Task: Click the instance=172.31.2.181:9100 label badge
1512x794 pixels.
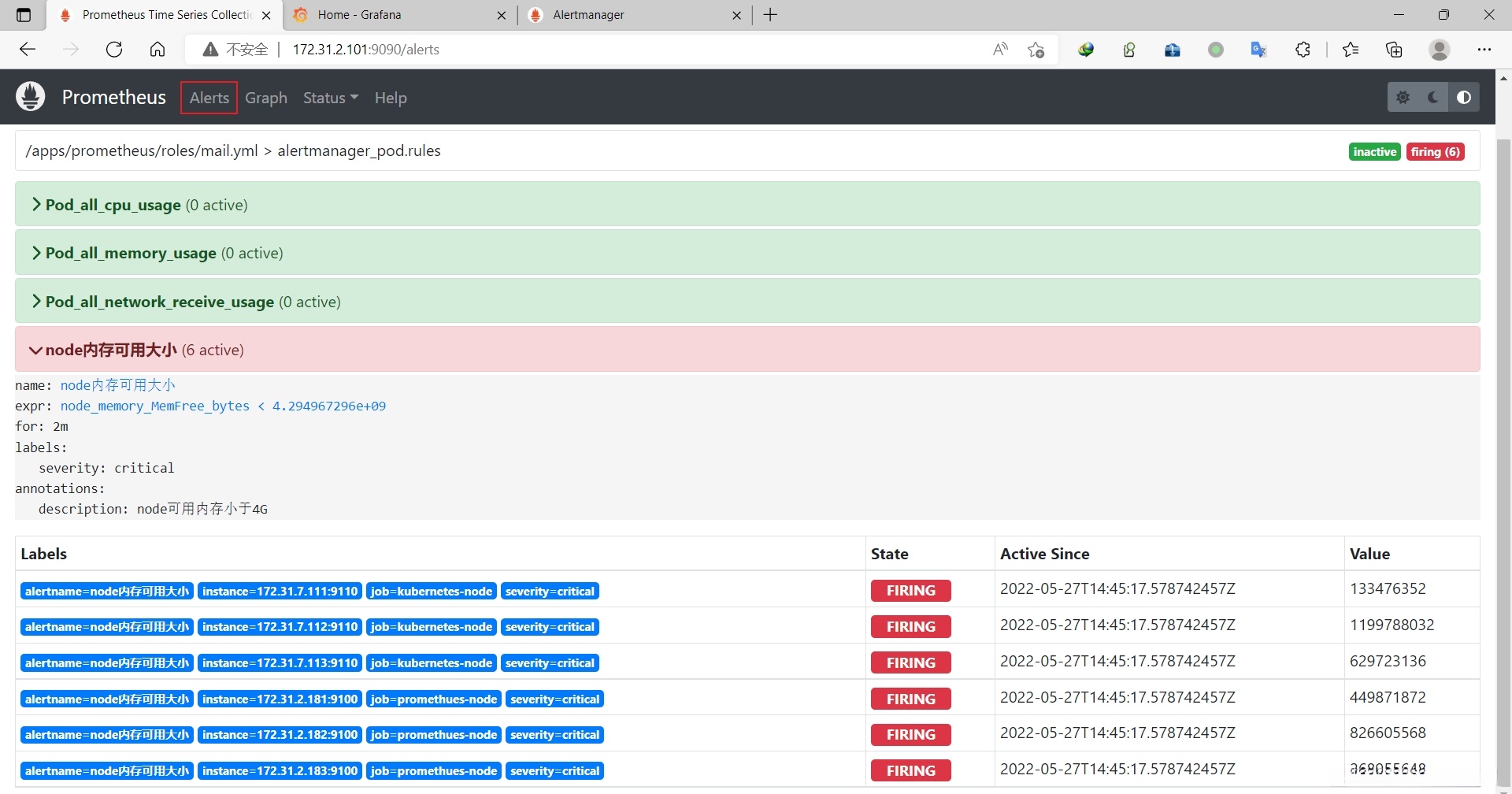Action: pyautogui.click(x=280, y=699)
